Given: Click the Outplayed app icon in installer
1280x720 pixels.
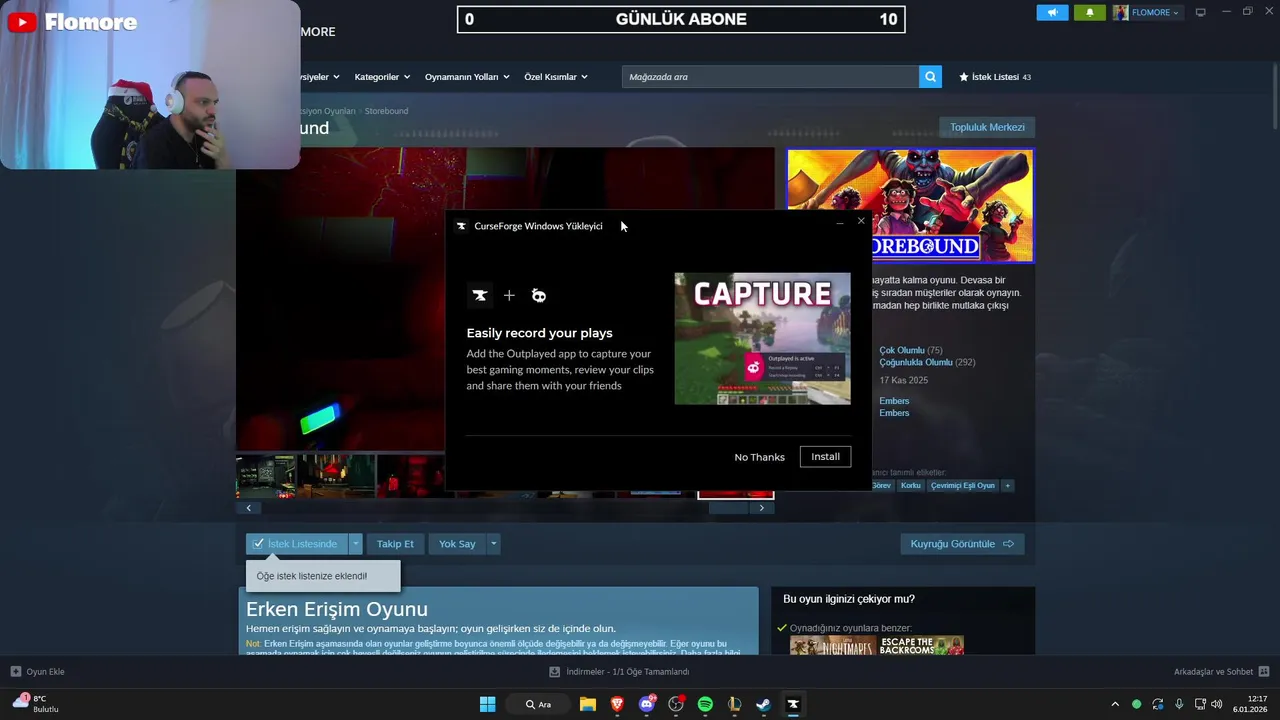Looking at the screenshot, I should (x=538, y=295).
